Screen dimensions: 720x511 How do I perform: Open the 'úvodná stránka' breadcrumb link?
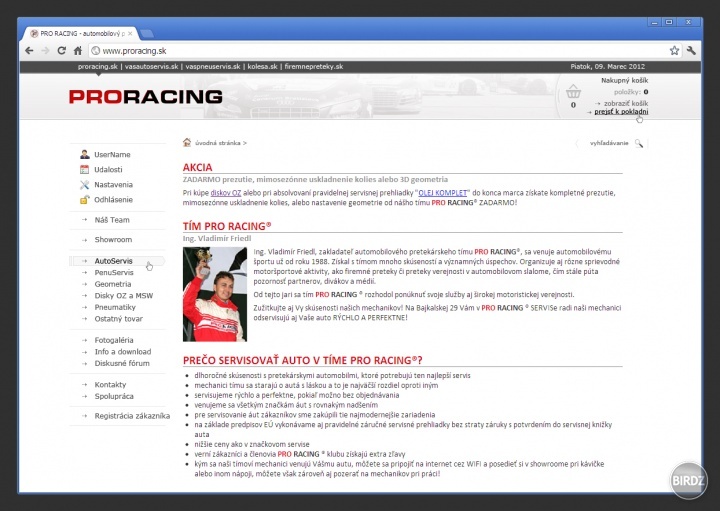[218, 143]
